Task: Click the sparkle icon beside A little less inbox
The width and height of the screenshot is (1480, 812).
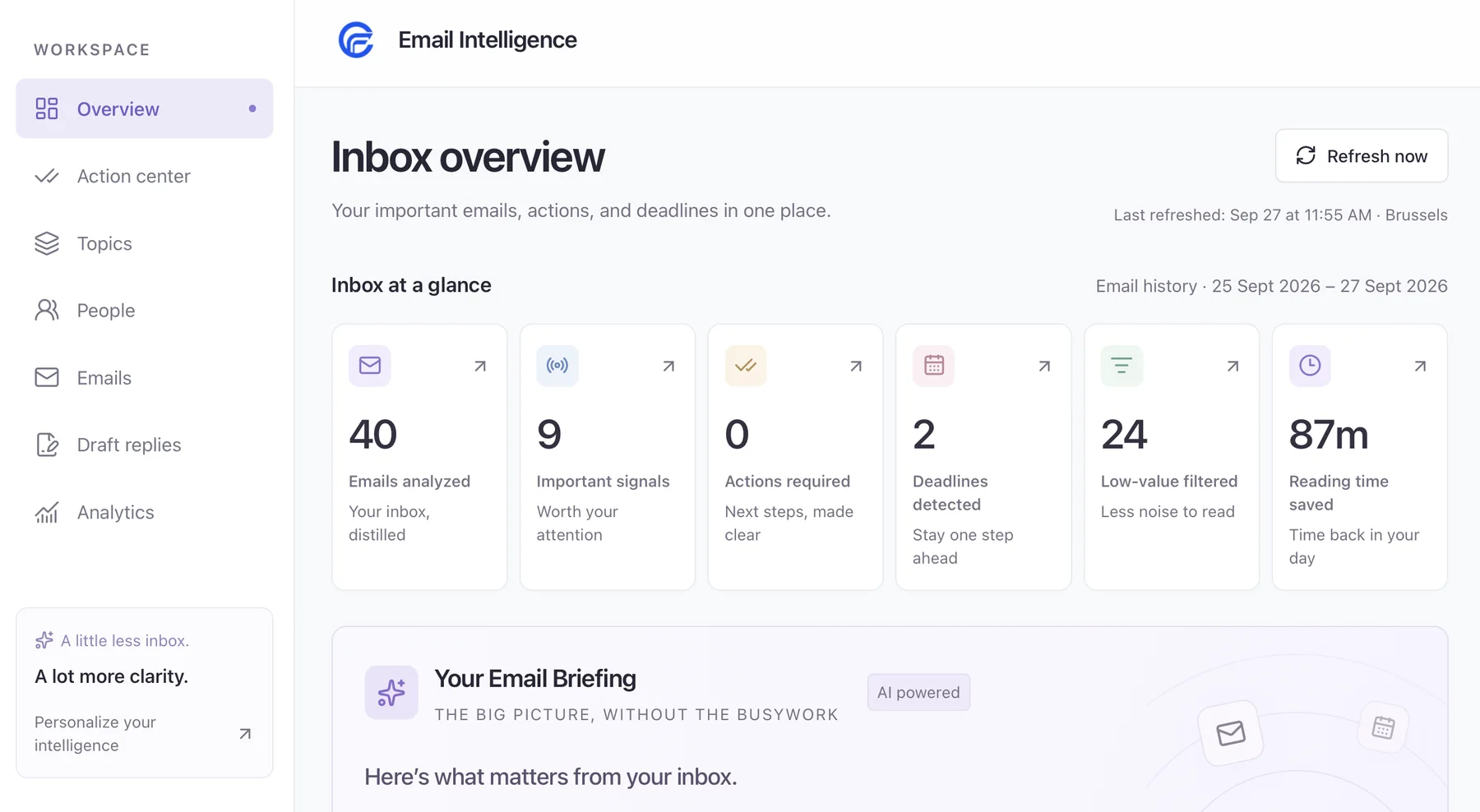Action: tap(44, 640)
